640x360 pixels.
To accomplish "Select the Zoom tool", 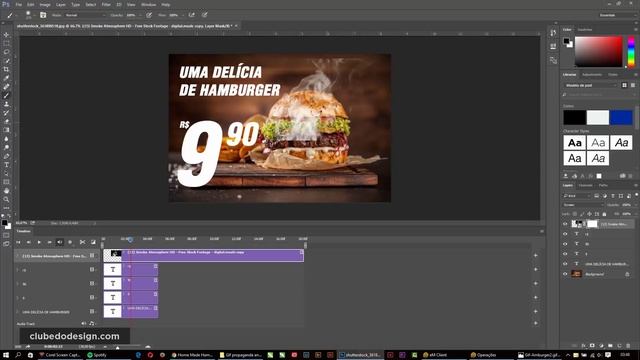I will [x=6, y=199].
